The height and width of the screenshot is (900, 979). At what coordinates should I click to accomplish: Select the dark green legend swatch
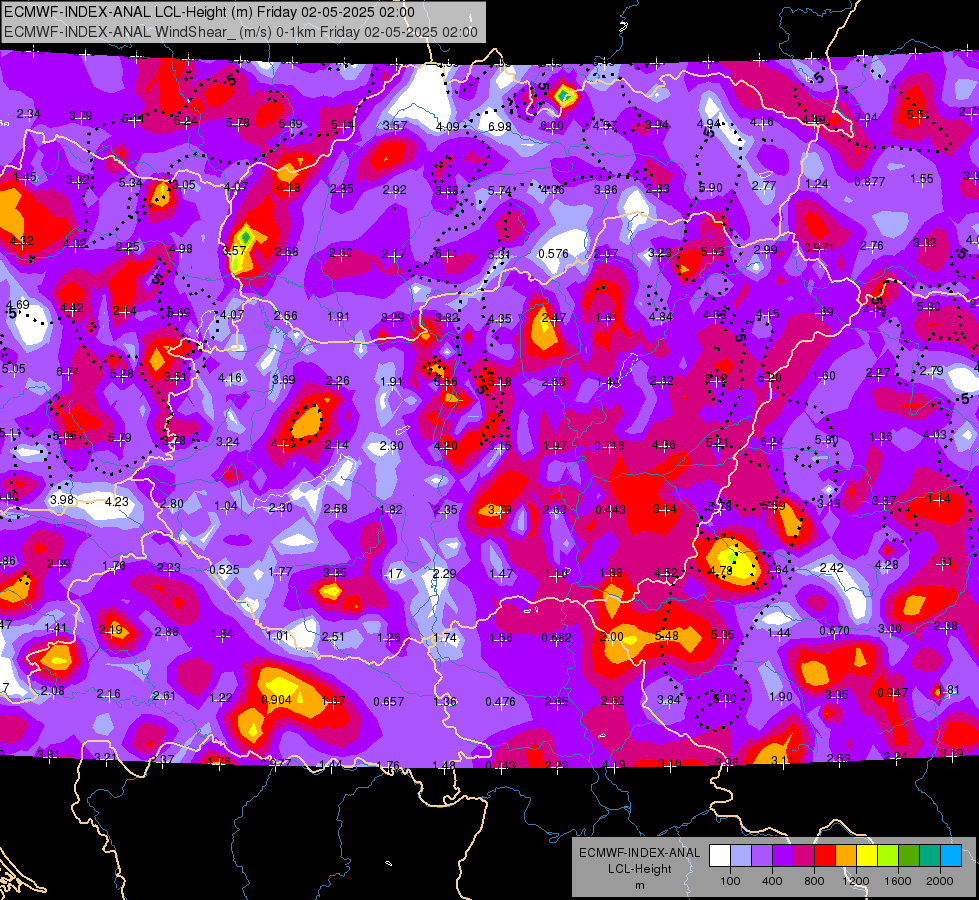[x=909, y=856]
